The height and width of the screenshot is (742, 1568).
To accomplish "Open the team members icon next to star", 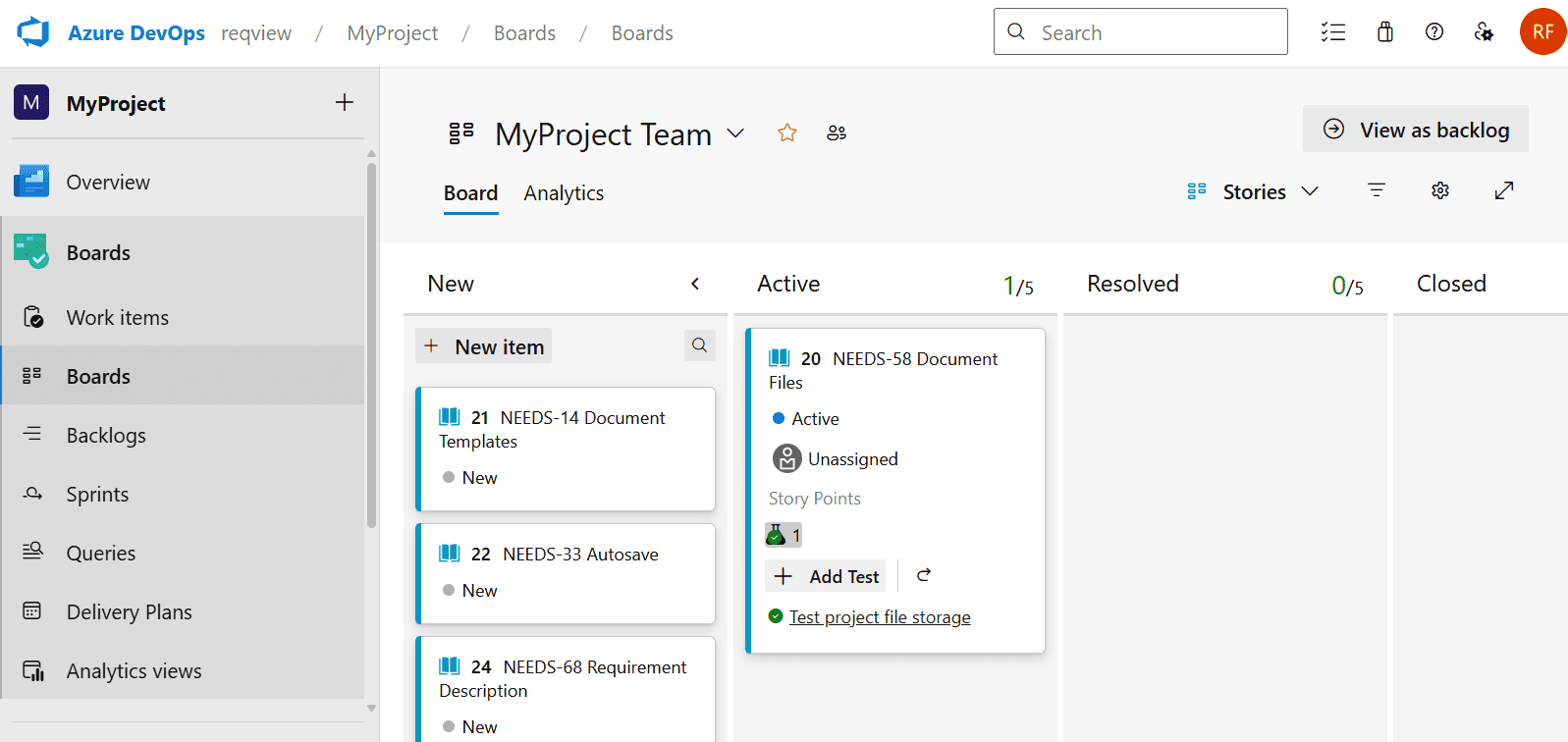I will (x=837, y=132).
